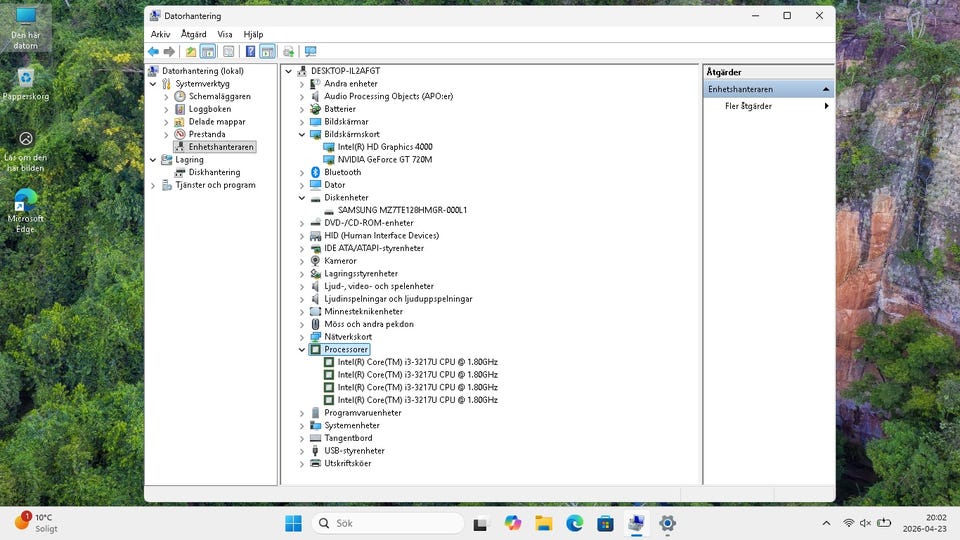Click the Help question mark toolbar icon
Image resolution: width=960 pixels, height=540 pixels.
(x=250, y=52)
